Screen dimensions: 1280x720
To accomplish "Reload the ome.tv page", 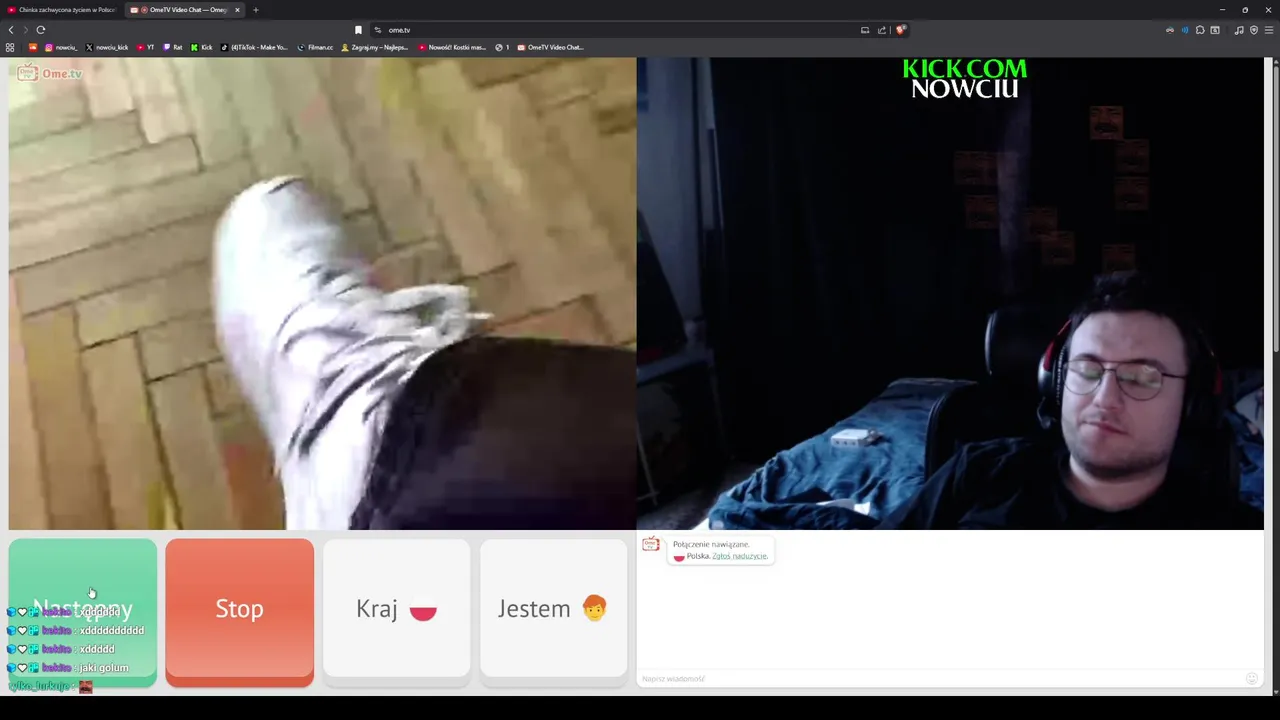I will pos(41,30).
